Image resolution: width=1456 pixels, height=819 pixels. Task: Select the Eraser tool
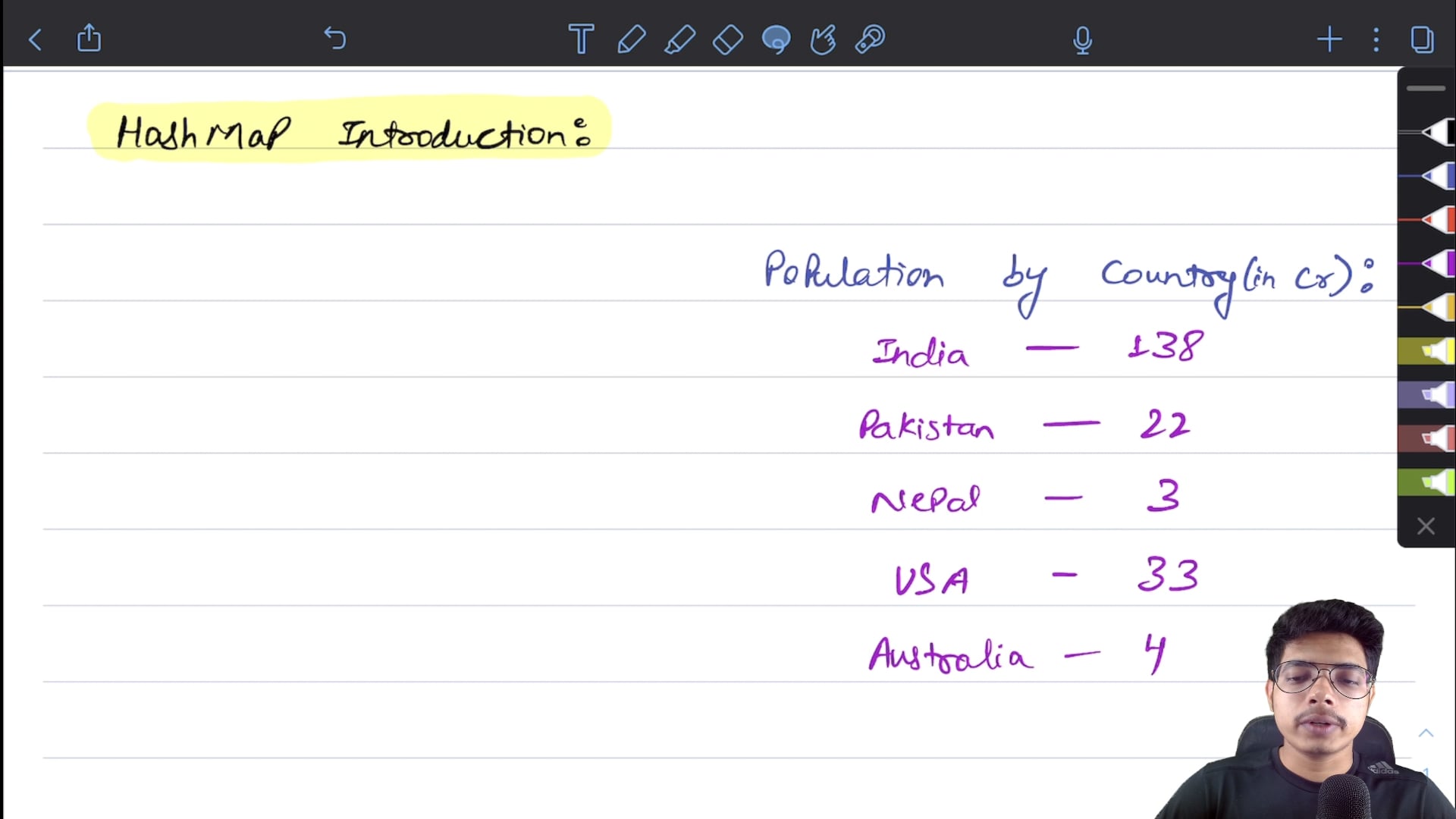click(x=728, y=39)
